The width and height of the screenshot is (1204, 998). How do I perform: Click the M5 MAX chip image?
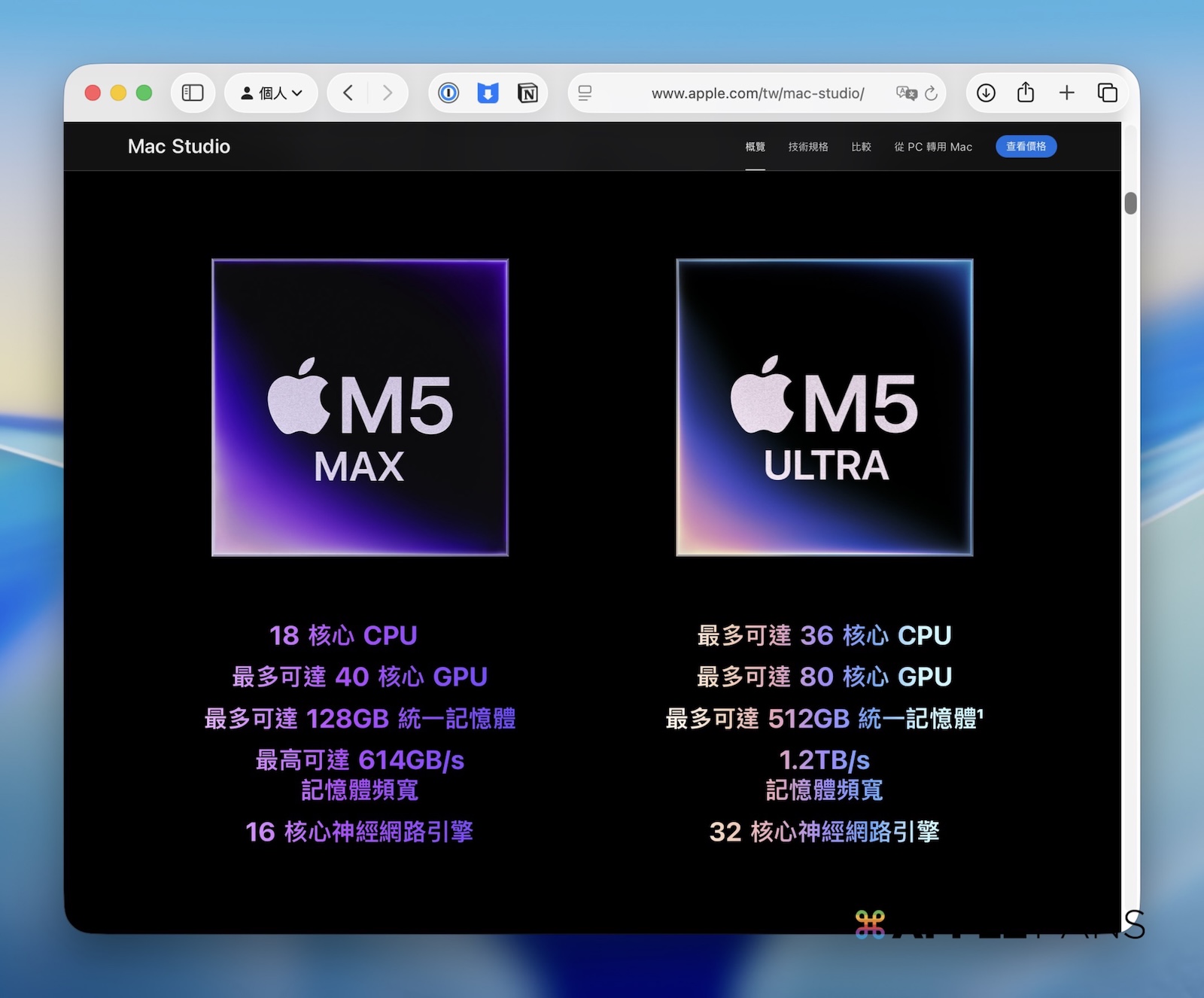360,407
